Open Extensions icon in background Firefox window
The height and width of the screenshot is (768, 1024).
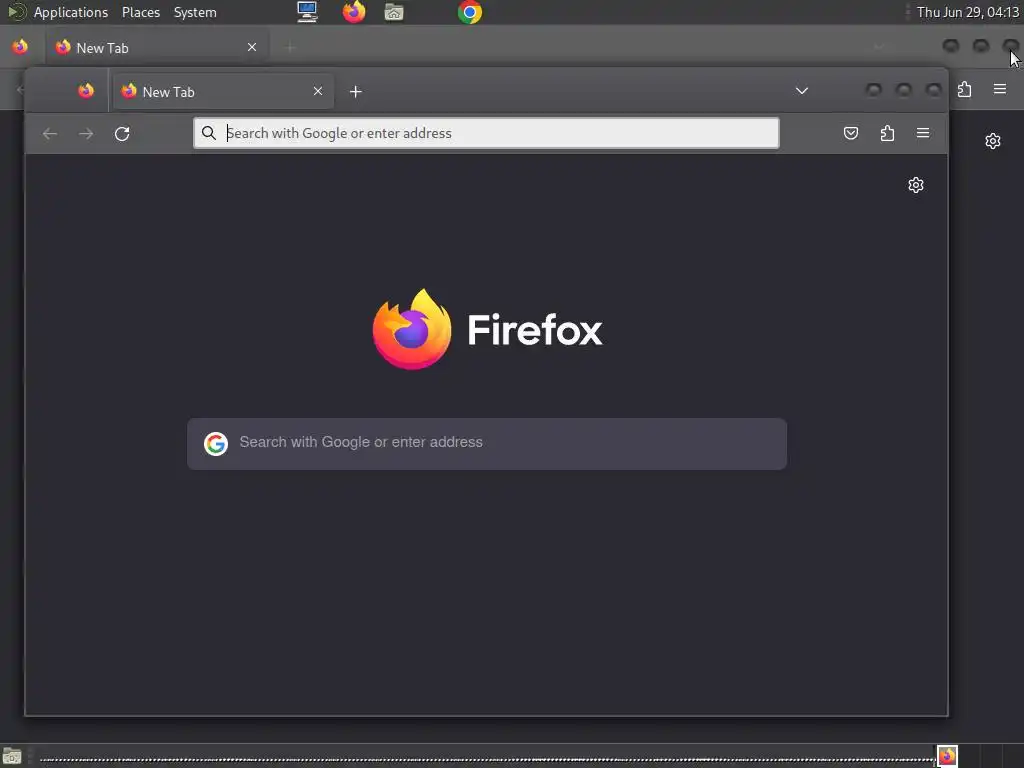(965, 89)
